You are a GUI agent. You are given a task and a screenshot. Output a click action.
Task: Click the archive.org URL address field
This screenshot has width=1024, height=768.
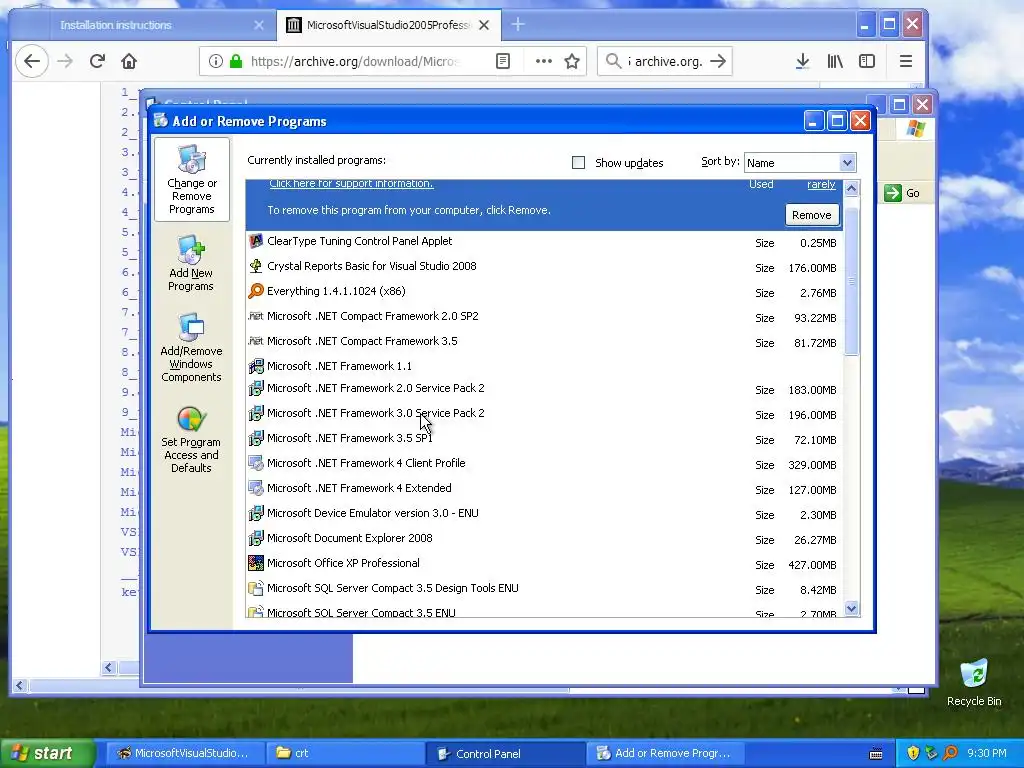point(355,61)
